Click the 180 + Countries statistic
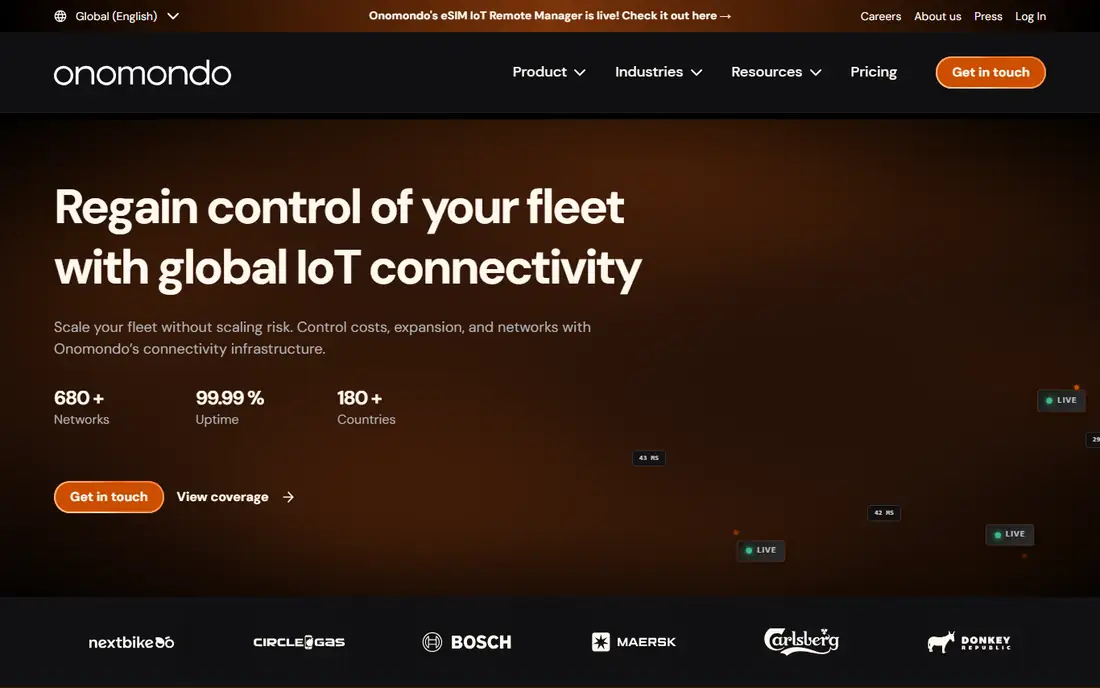The image size is (1100, 688). tap(366, 407)
